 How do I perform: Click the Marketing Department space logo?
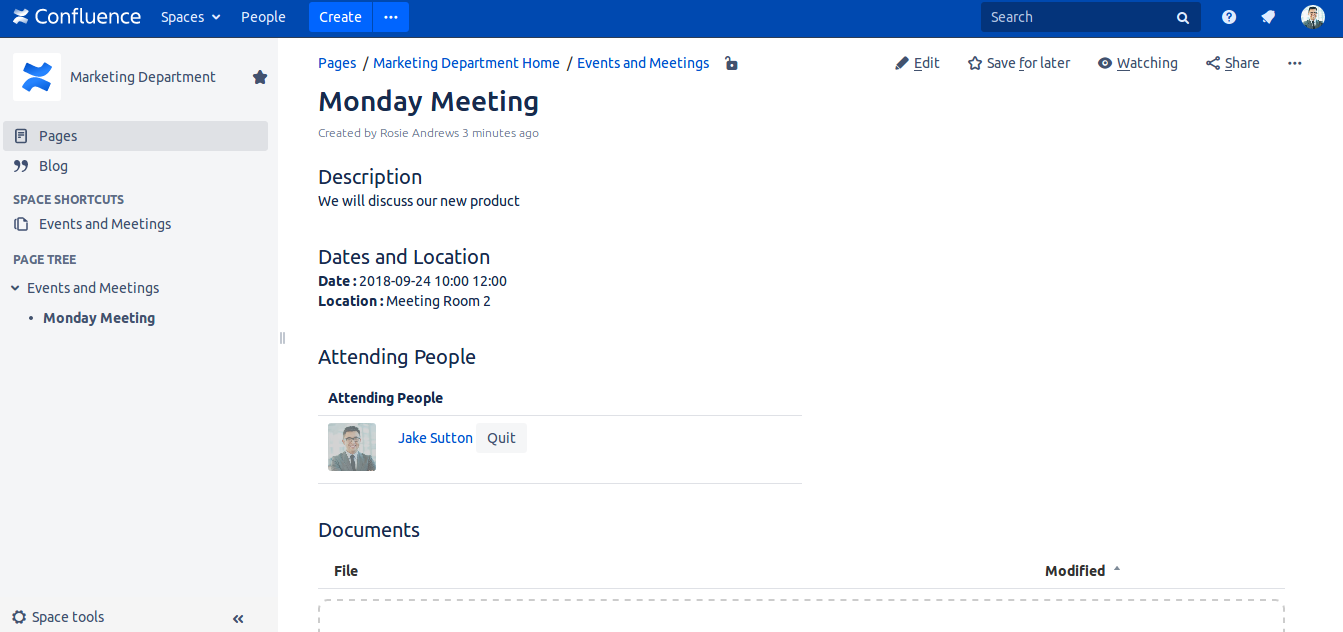point(37,77)
